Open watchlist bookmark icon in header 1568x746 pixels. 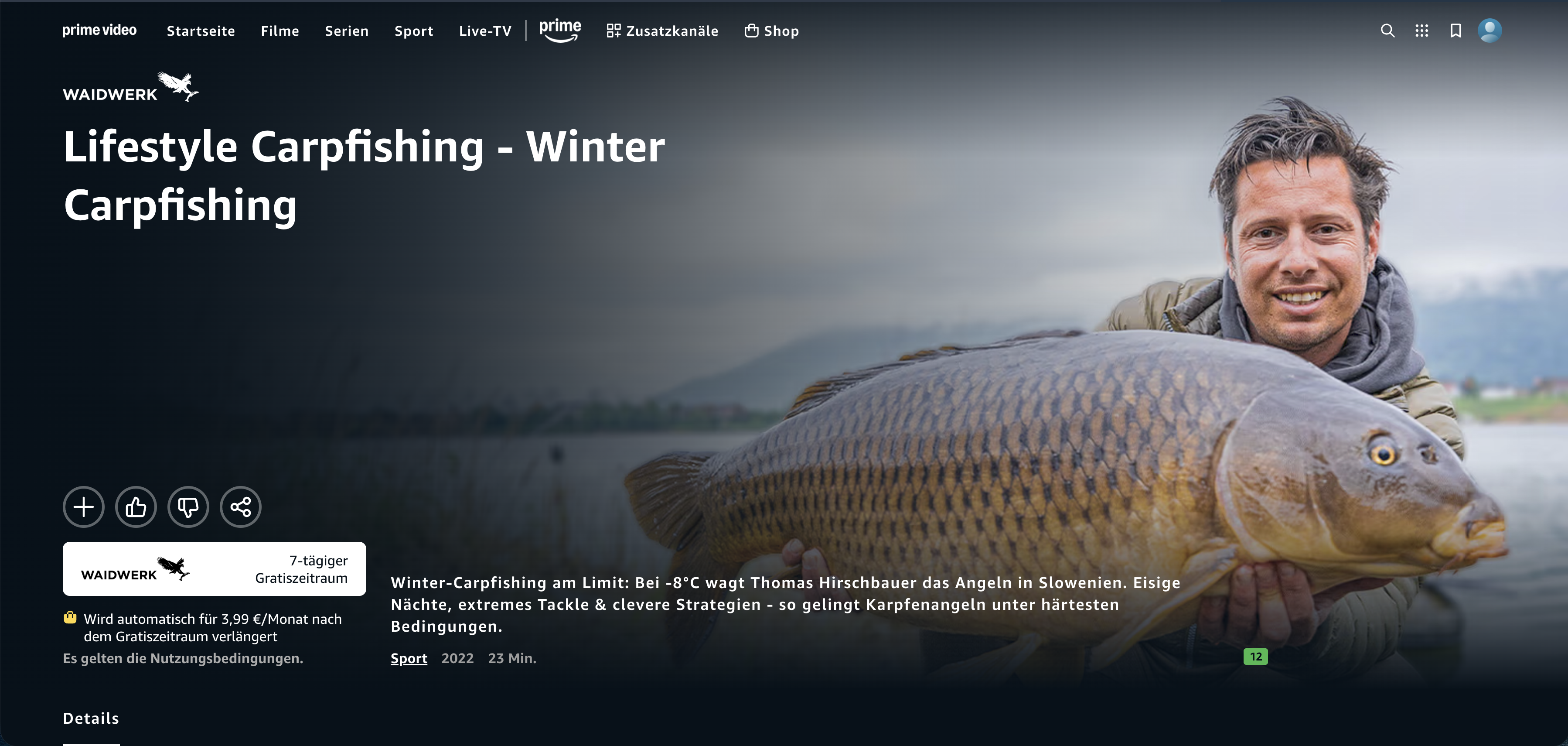tap(1456, 31)
